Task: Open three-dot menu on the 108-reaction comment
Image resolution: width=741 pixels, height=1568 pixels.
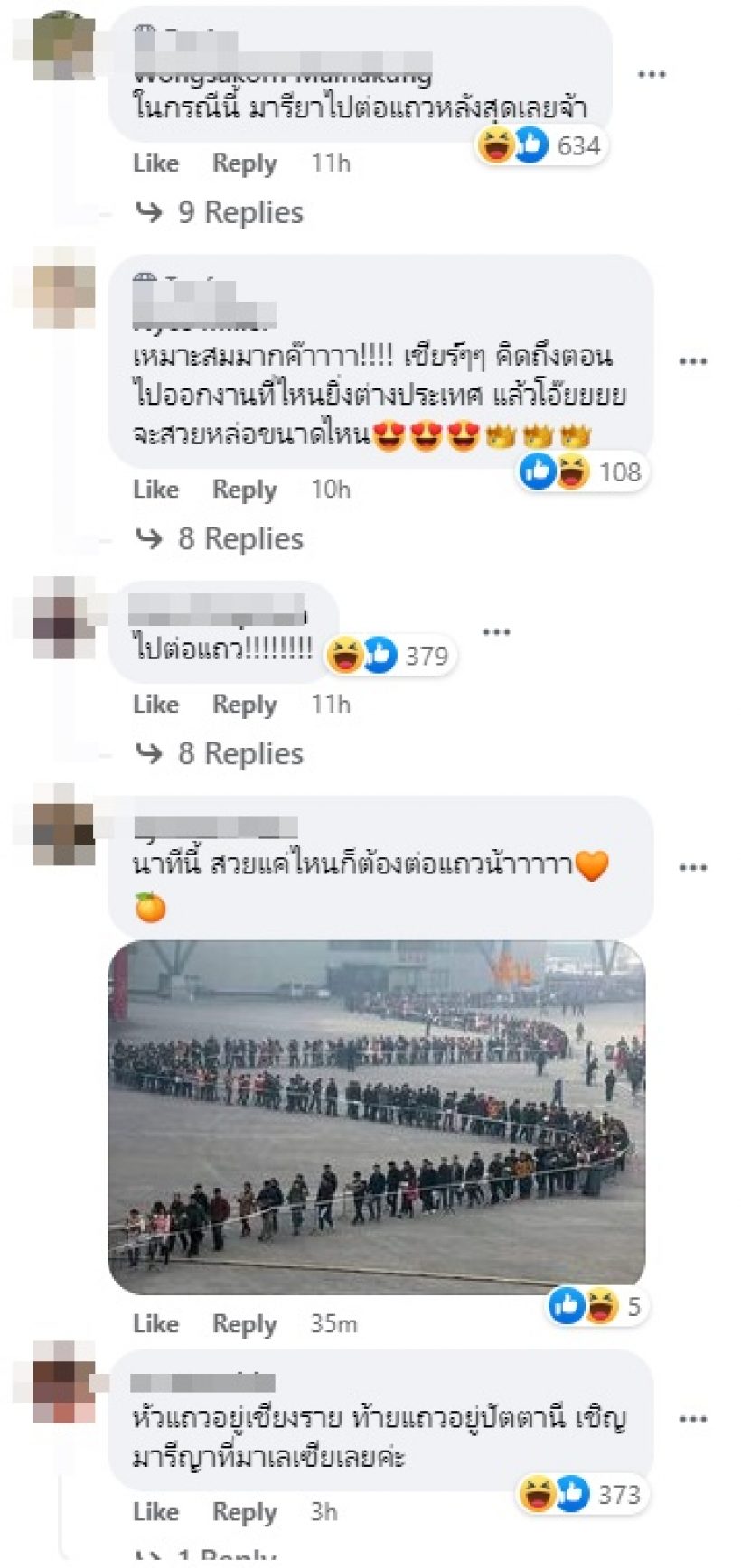Action: coord(692,362)
